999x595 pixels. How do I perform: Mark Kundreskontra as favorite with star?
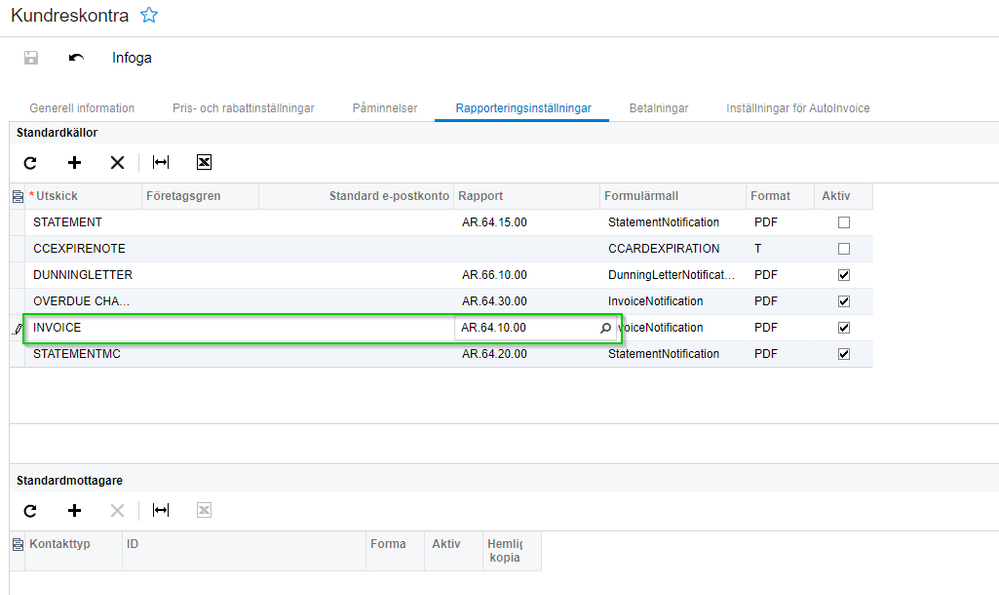pyautogui.click(x=149, y=15)
